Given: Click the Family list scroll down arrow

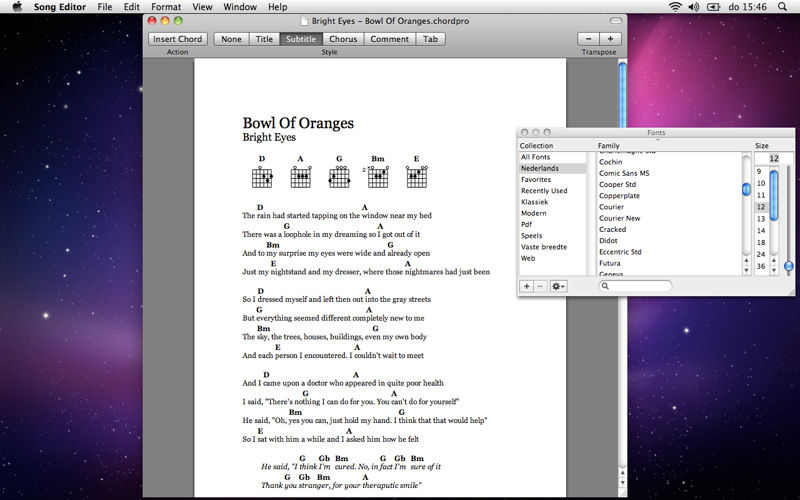Looking at the screenshot, I should tap(746, 270).
